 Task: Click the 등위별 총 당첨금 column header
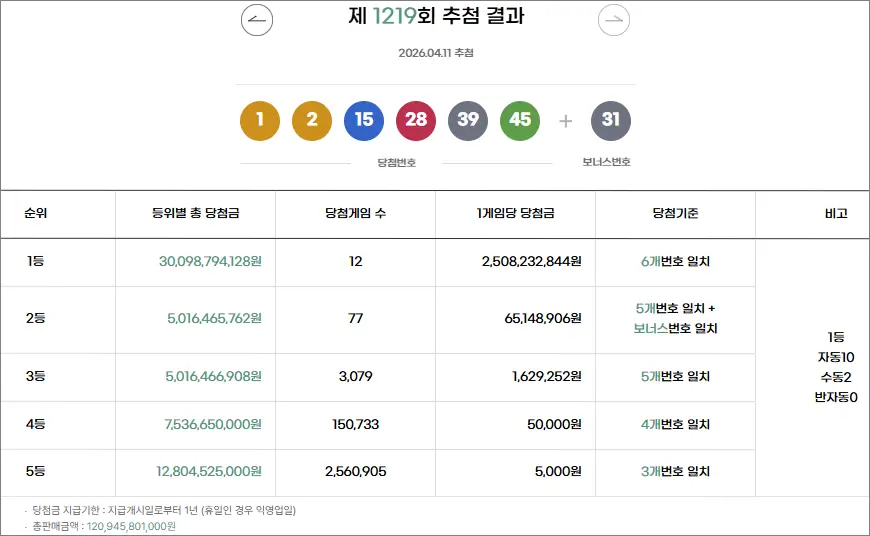[x=195, y=214]
